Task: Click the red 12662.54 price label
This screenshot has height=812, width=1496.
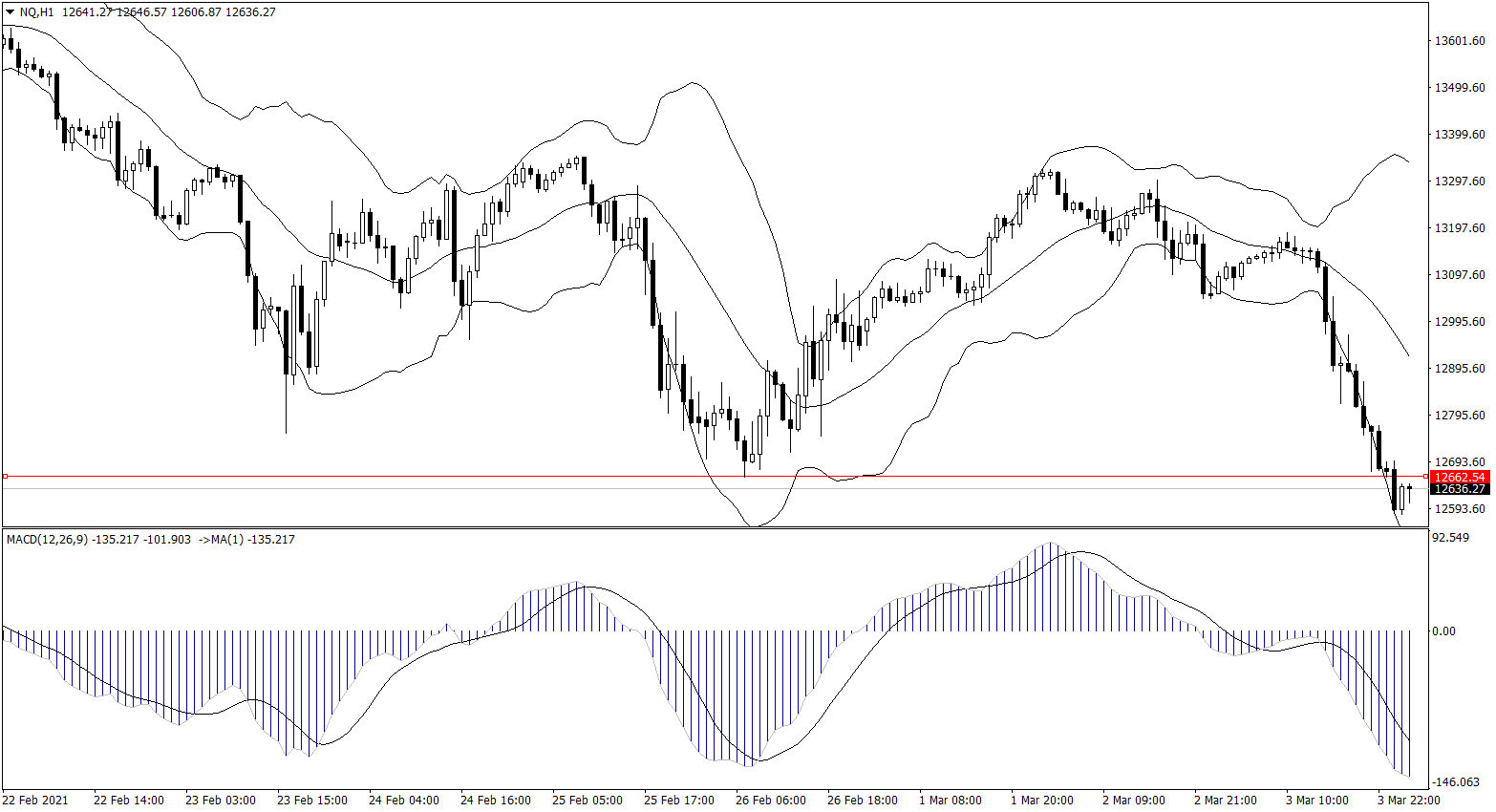Action: [1461, 477]
